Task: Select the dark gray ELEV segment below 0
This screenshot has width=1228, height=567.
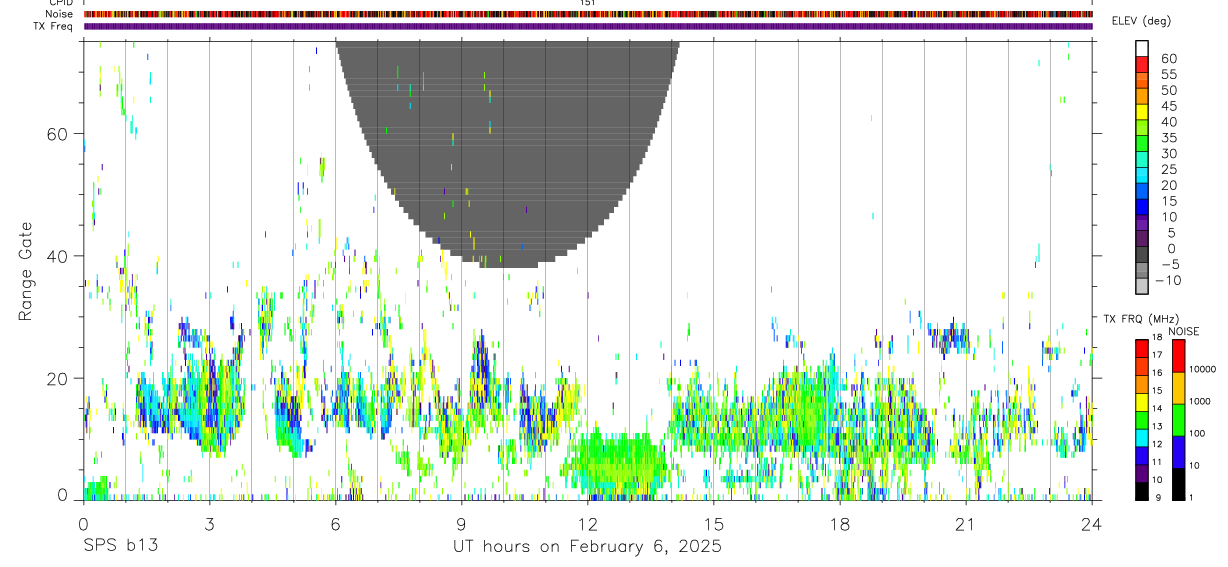Action: (x=1142, y=254)
